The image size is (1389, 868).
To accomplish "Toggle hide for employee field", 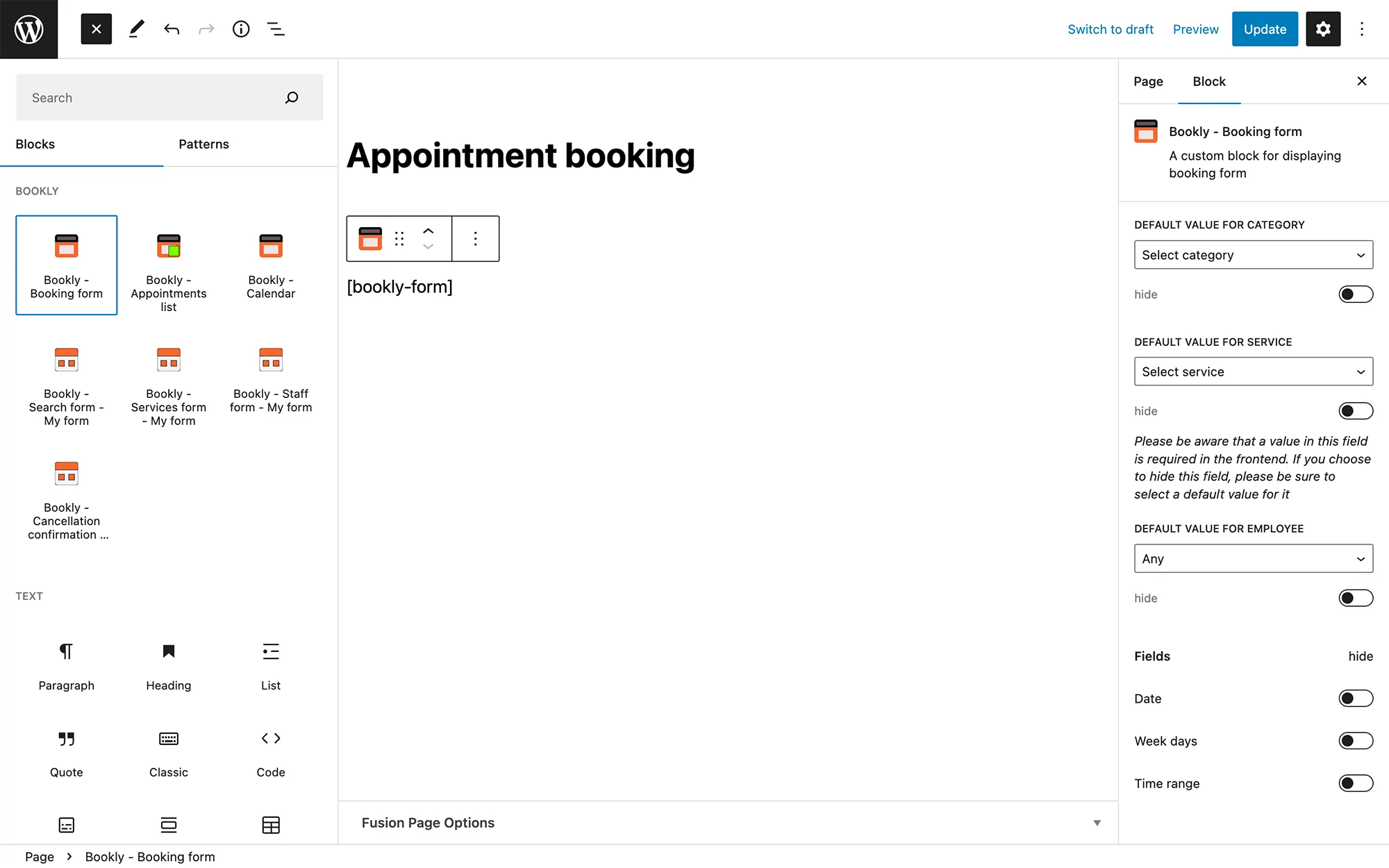I will [x=1356, y=599].
